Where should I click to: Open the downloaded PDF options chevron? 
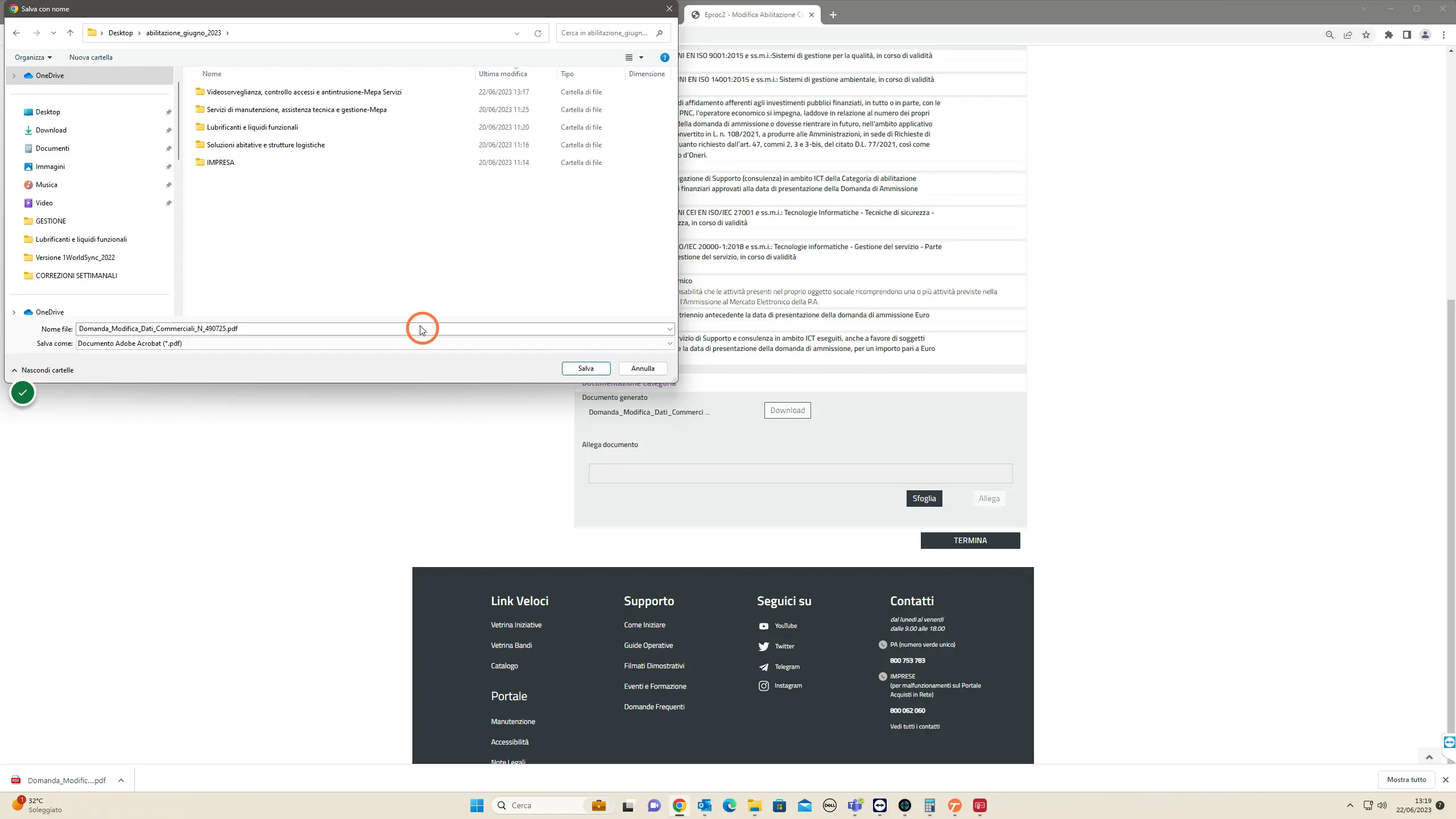tap(121, 780)
